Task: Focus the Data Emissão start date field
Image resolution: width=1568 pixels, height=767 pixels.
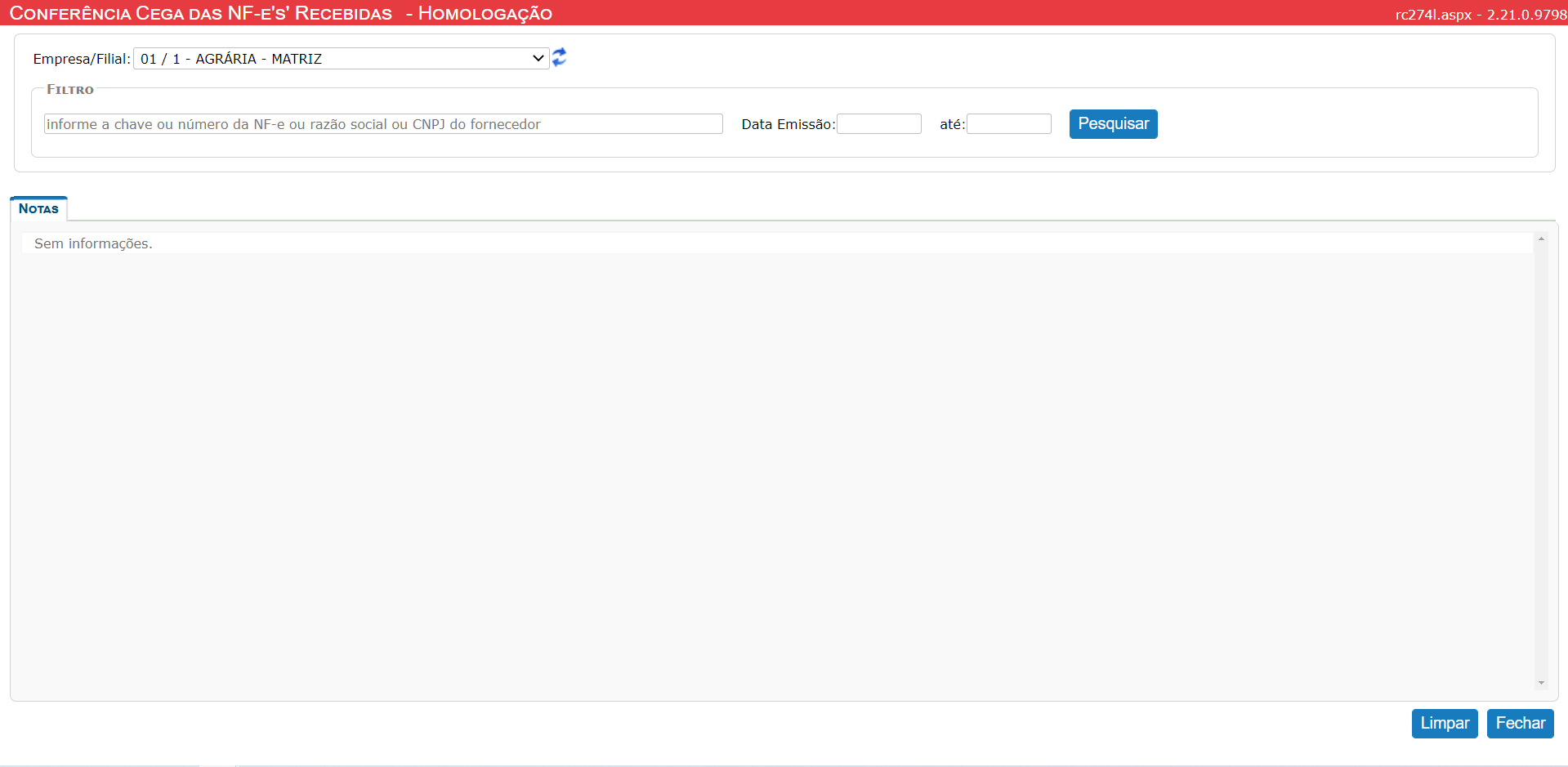Action: point(879,124)
